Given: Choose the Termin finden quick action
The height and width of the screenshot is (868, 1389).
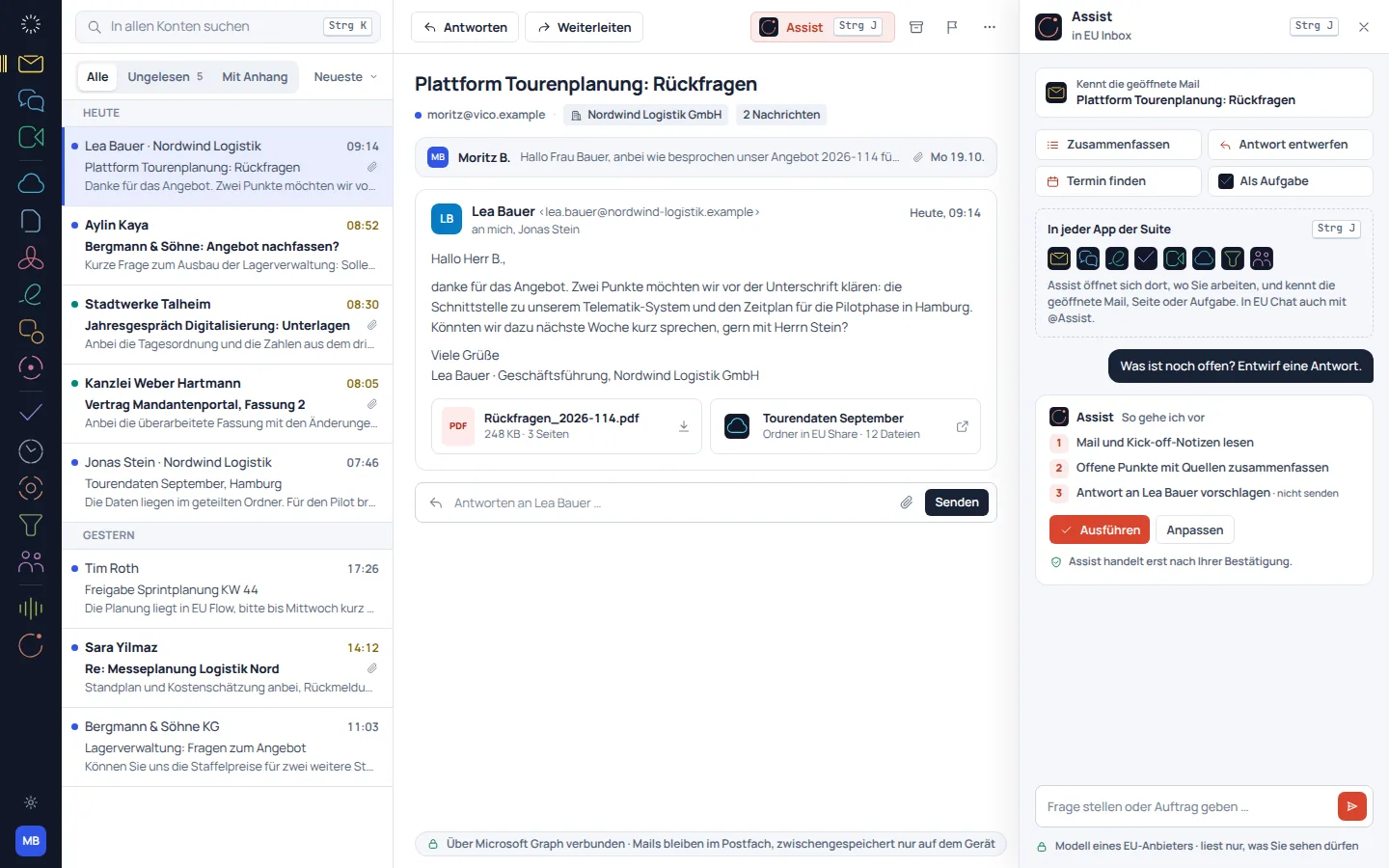Looking at the screenshot, I should pyautogui.click(x=1118, y=181).
